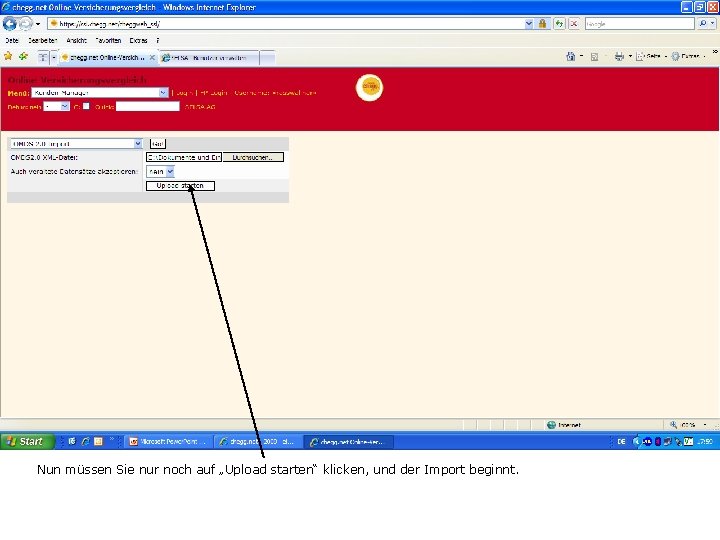Expand the Menü Kunden Manager dropdown

pos(100,93)
